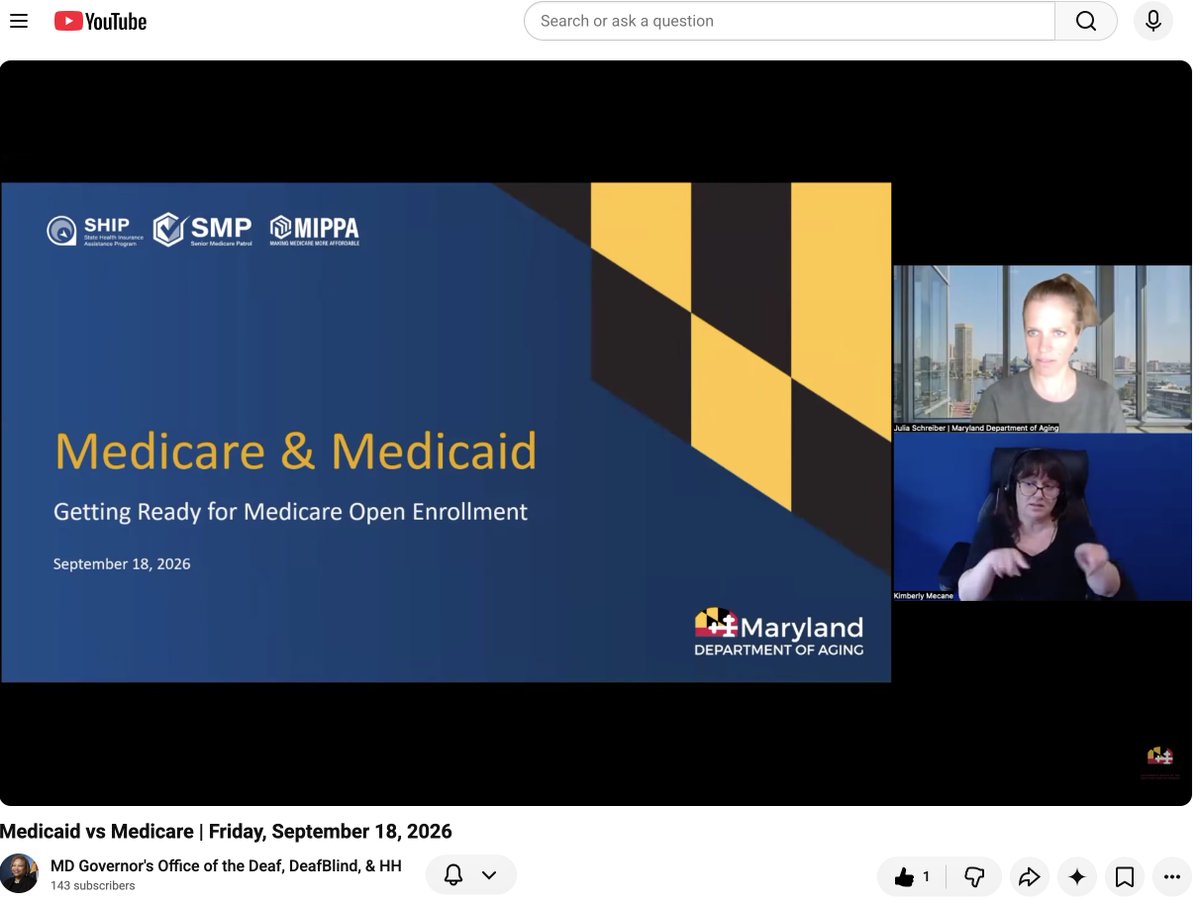Open more actions three-dot menu
This screenshot has width=1200, height=906.
pos(1173,877)
